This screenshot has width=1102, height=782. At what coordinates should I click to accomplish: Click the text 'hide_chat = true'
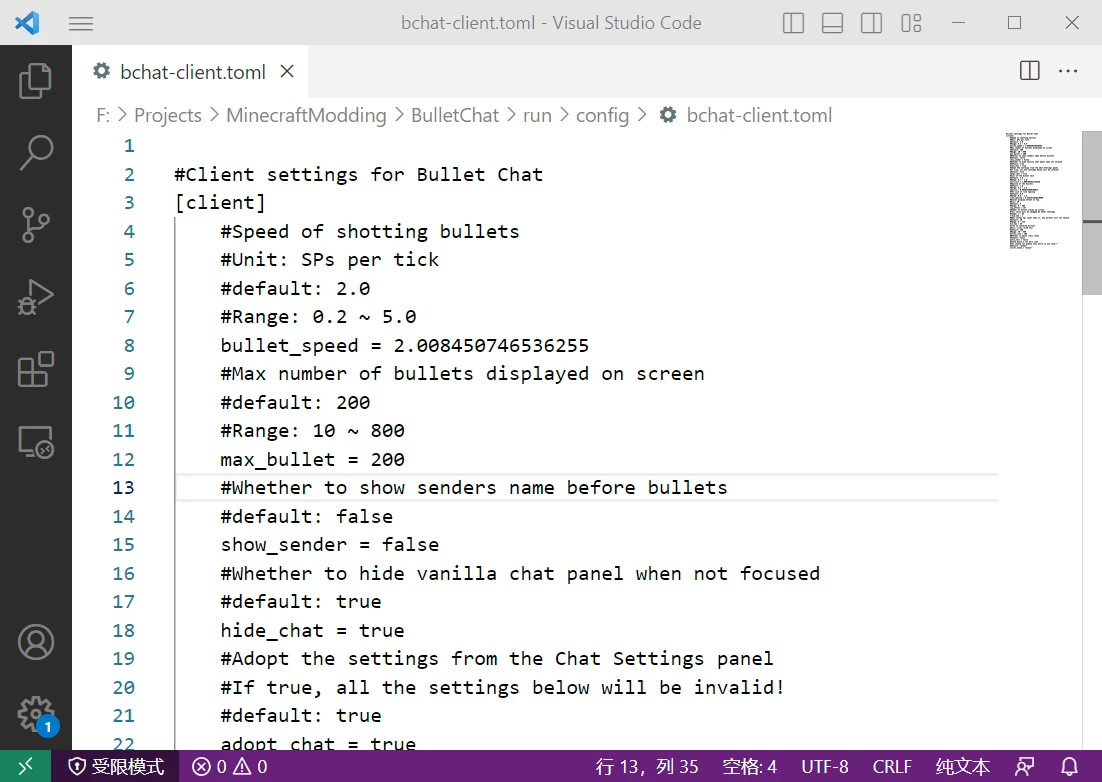pyautogui.click(x=312, y=630)
